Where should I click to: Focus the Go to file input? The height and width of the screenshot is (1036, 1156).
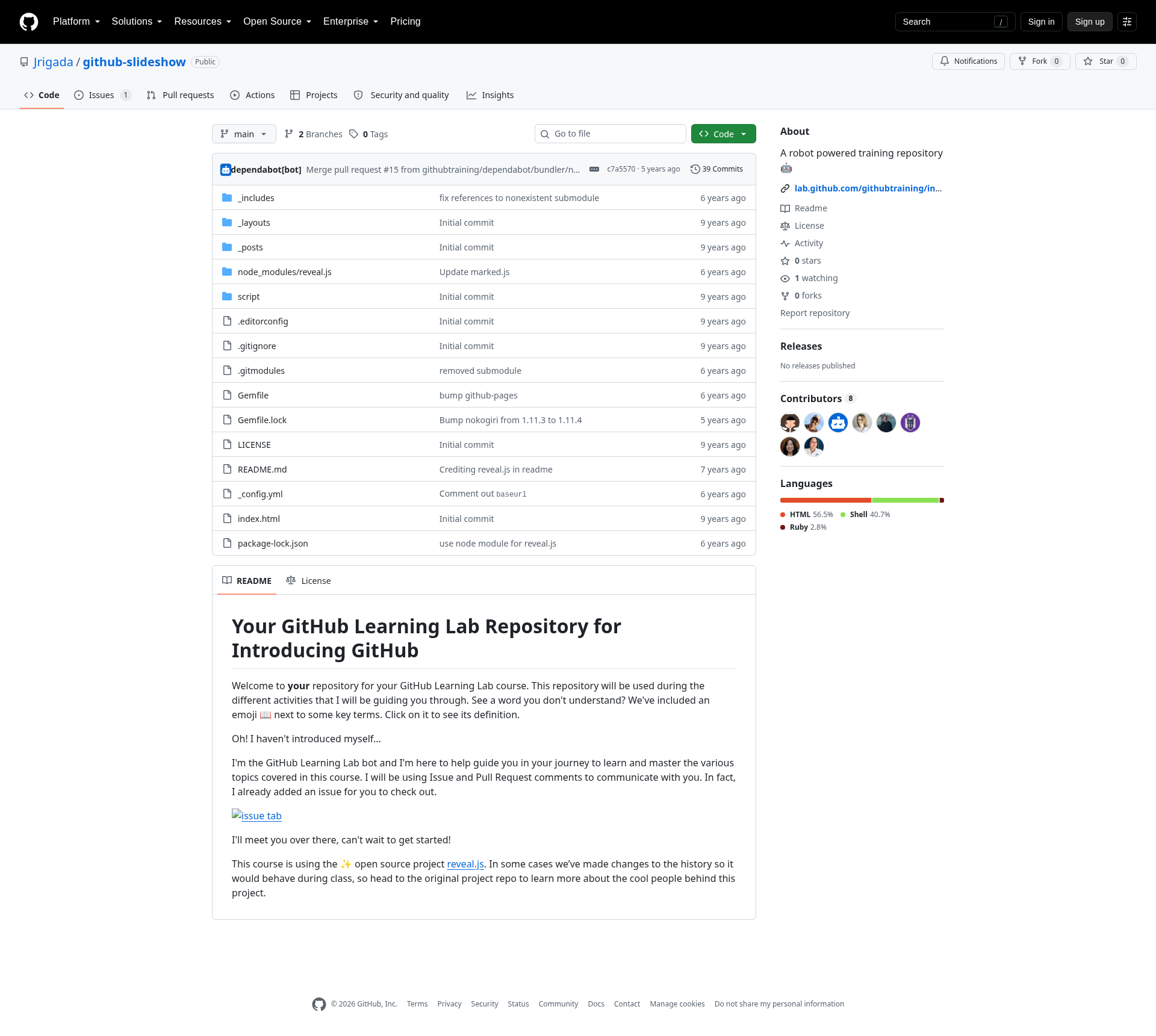coord(611,134)
